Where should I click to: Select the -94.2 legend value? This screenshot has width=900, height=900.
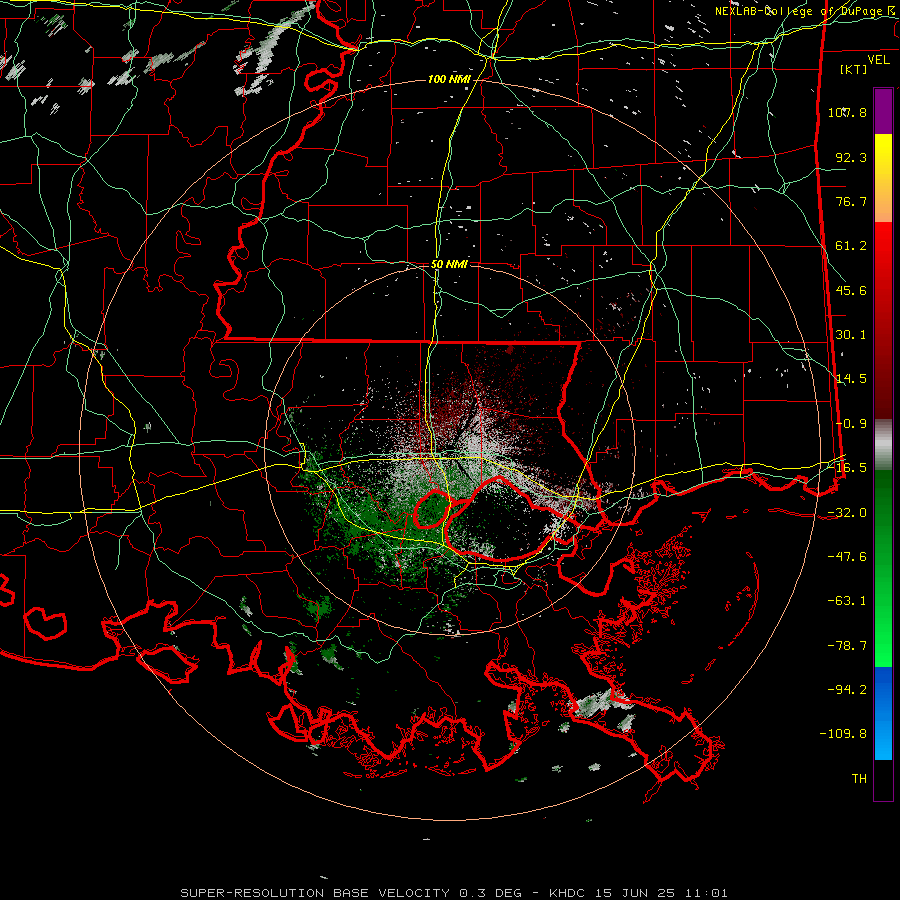coord(847,690)
